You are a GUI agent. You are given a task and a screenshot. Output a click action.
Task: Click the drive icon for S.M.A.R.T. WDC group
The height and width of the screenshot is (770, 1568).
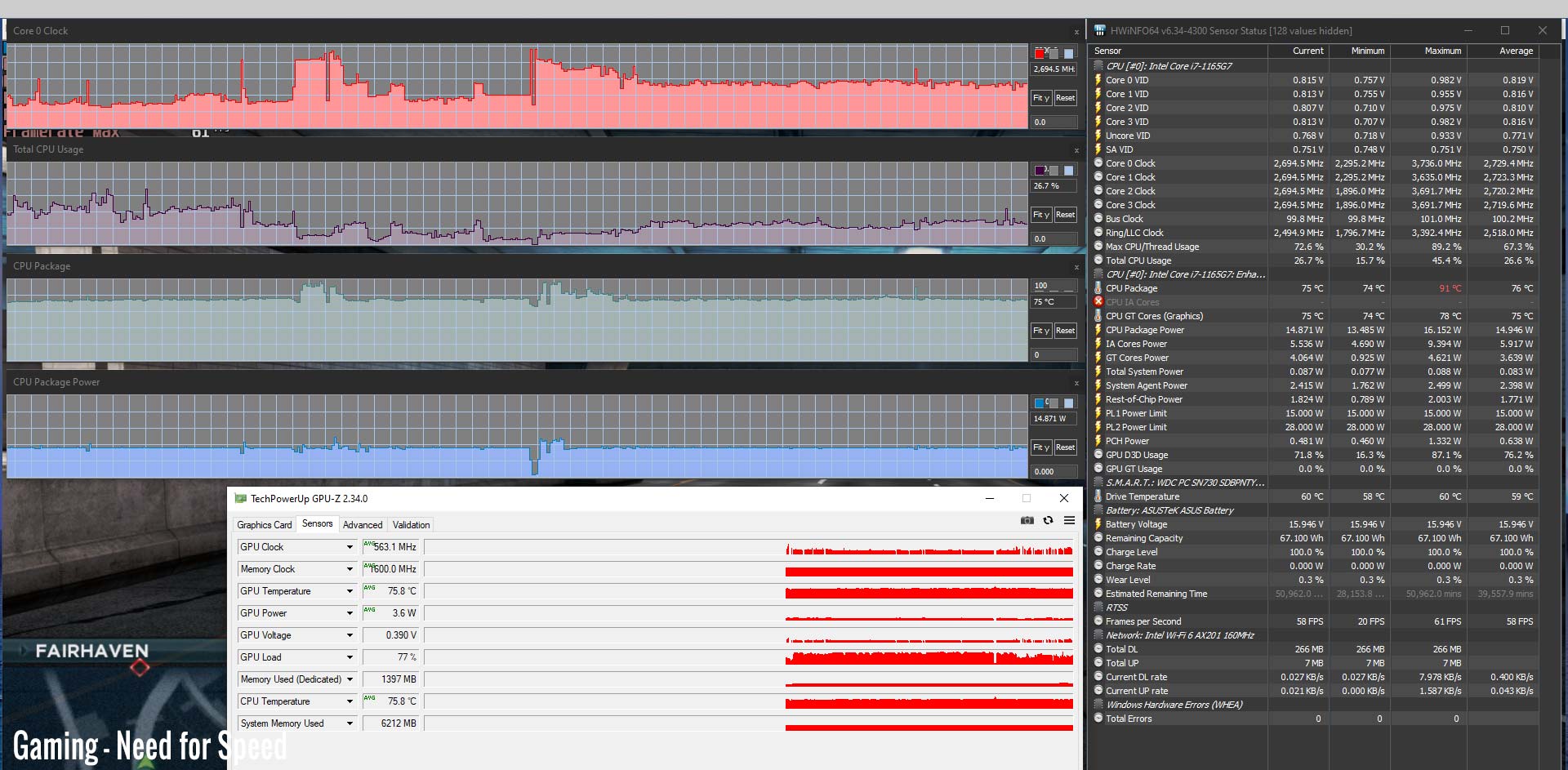[x=1098, y=482]
